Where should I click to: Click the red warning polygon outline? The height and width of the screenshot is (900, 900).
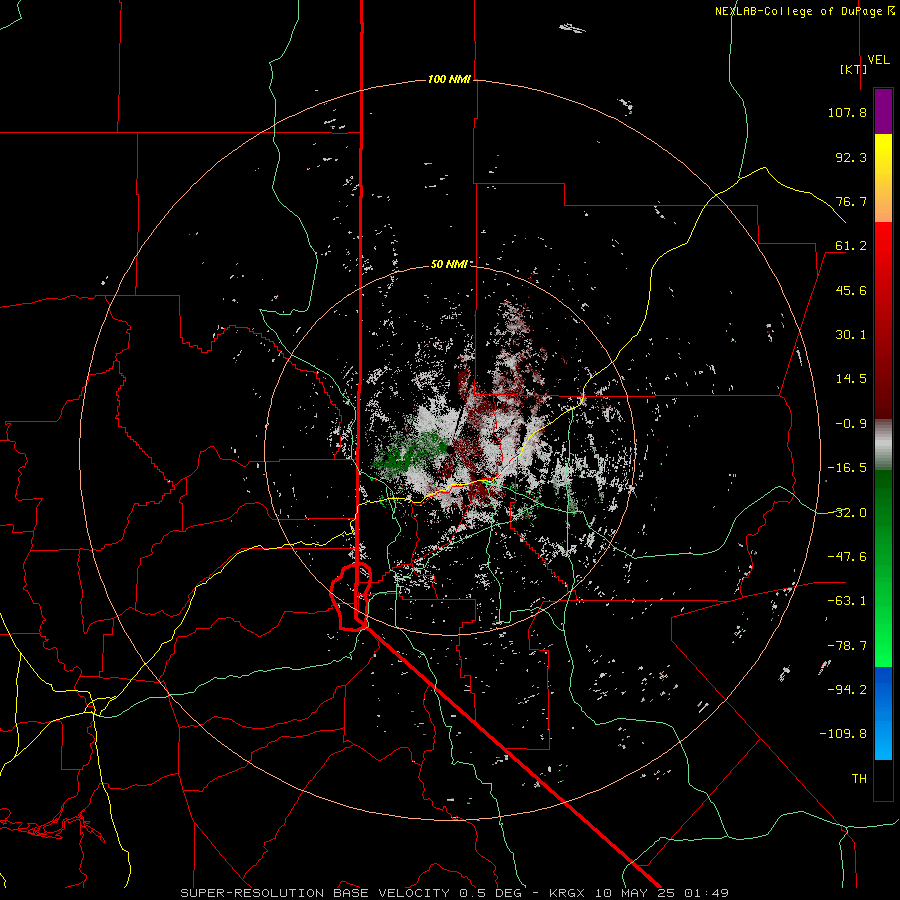click(x=351, y=597)
